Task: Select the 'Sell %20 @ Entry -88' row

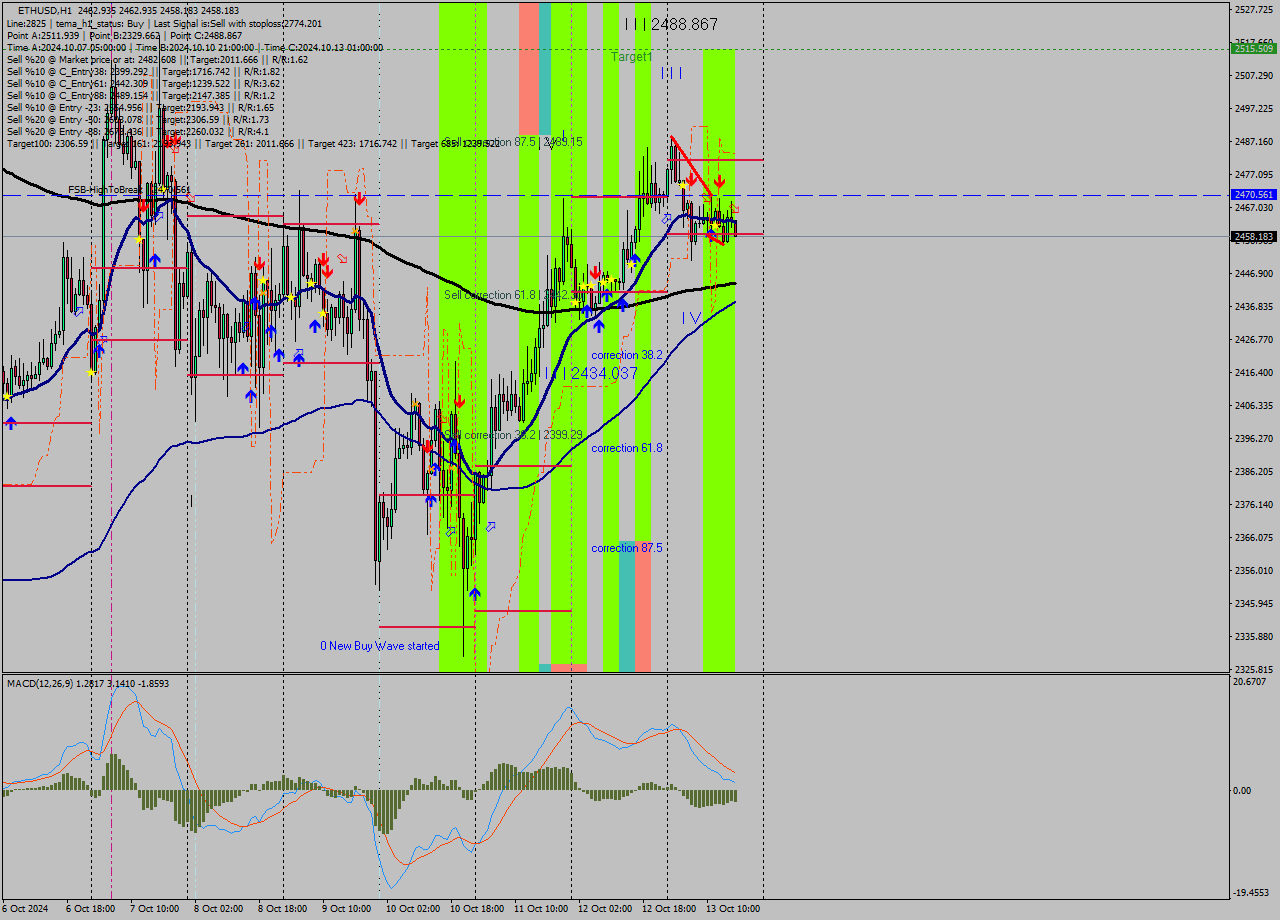Action: pos(138,131)
